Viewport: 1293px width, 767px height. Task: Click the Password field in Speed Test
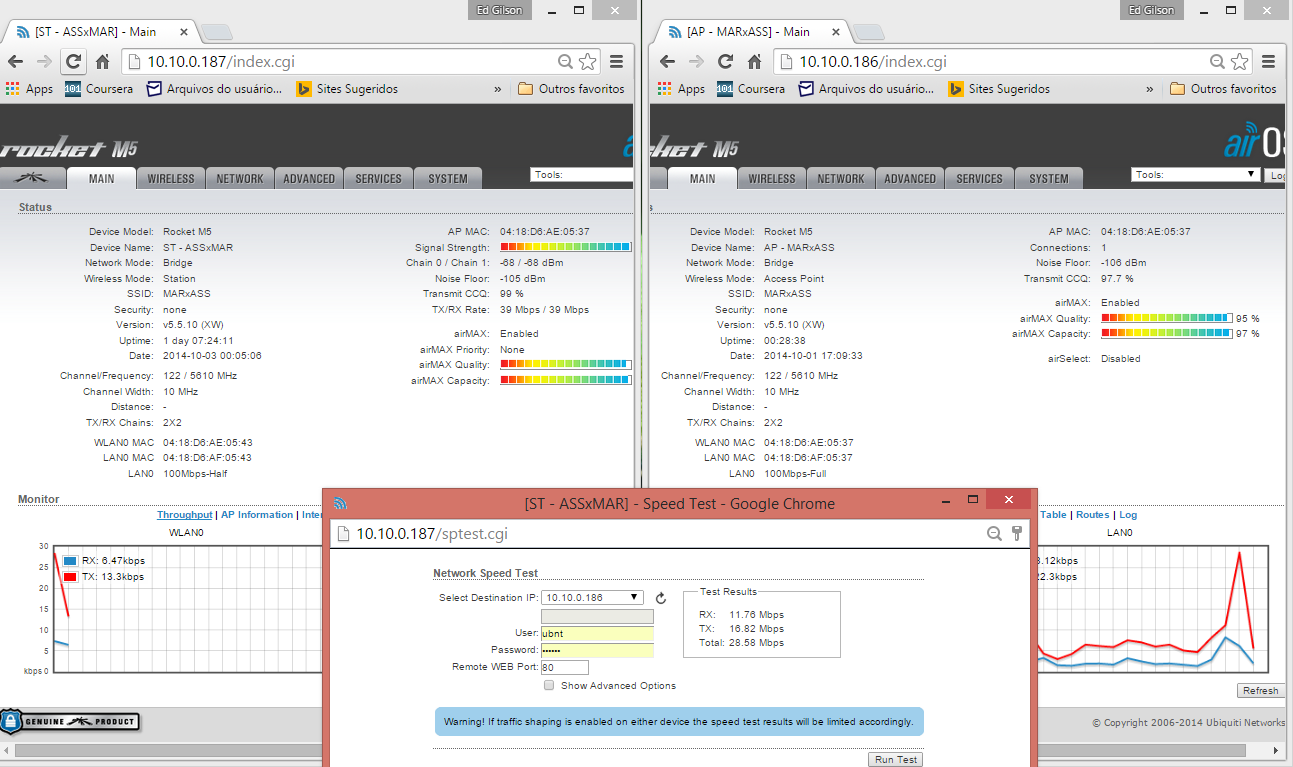(x=597, y=651)
